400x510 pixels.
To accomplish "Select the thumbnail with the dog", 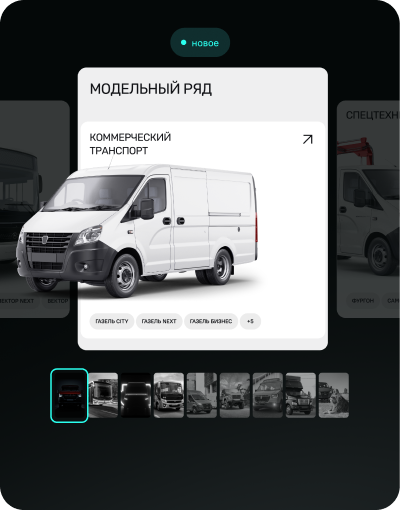I will (x=334, y=395).
